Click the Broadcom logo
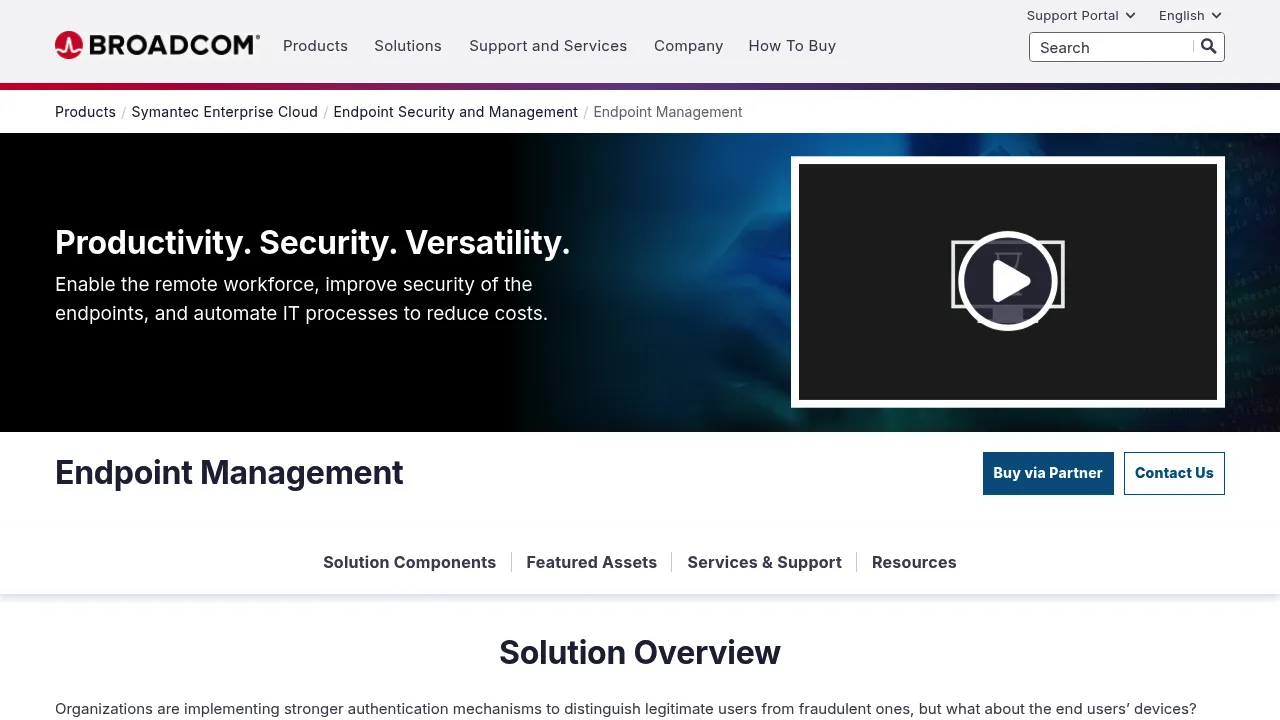 coord(157,45)
